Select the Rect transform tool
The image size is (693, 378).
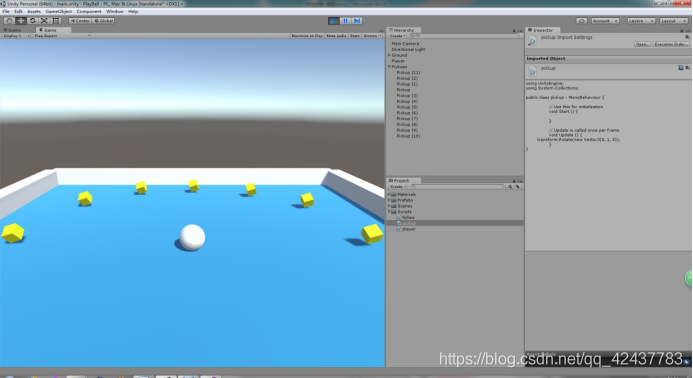56,21
